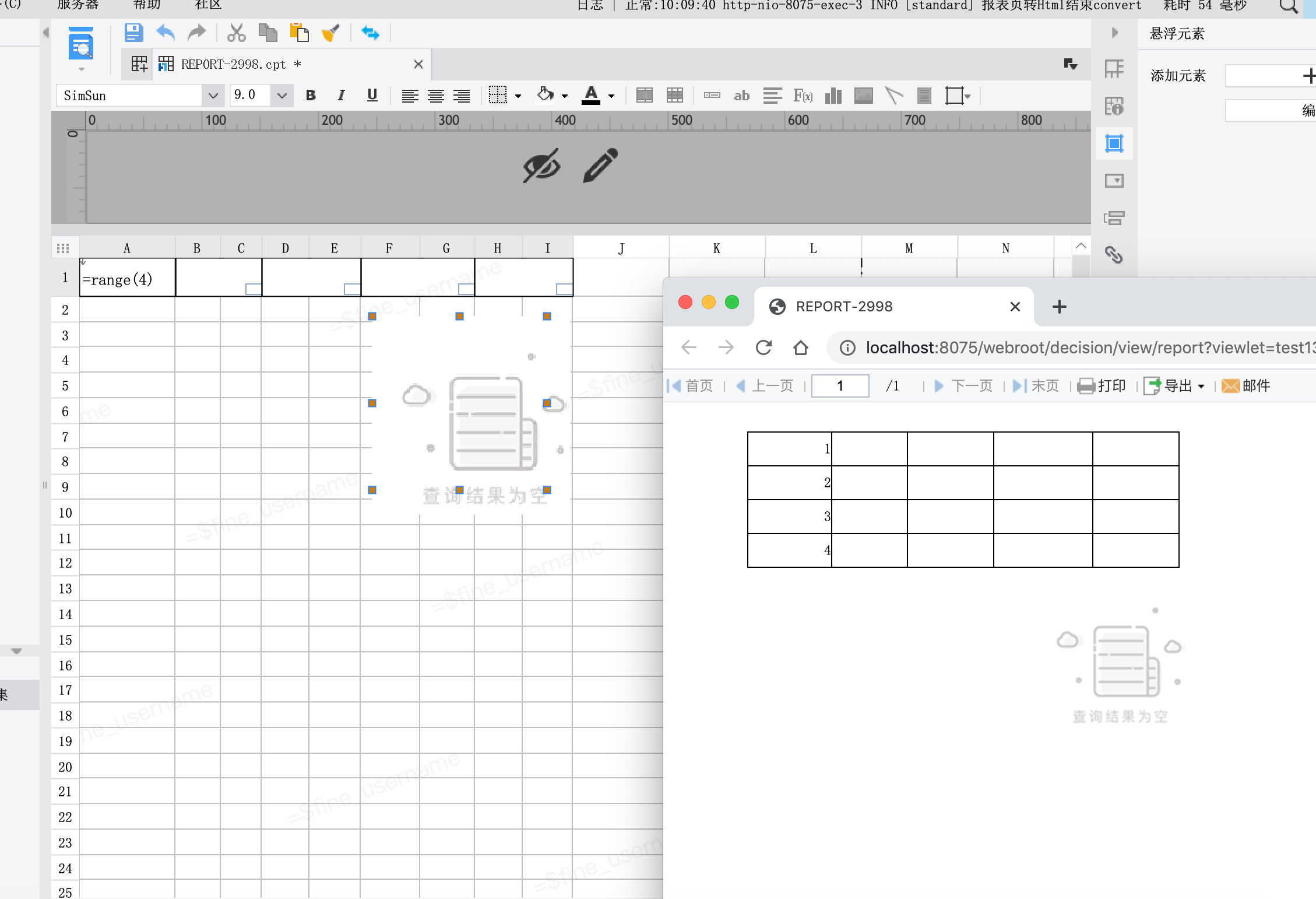Select column J header
The image size is (1316, 899).
(621, 248)
